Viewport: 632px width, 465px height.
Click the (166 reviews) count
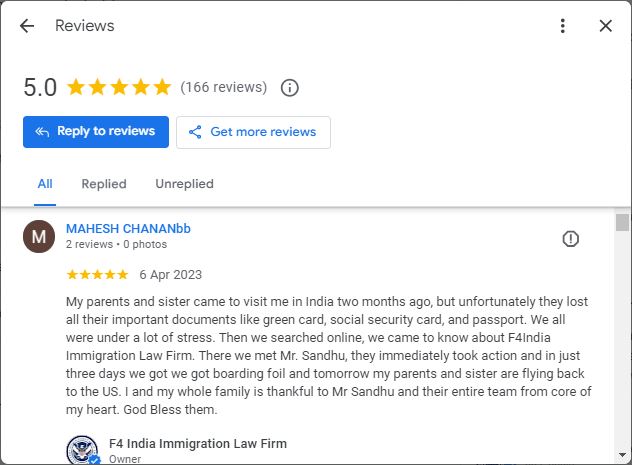[x=224, y=87]
